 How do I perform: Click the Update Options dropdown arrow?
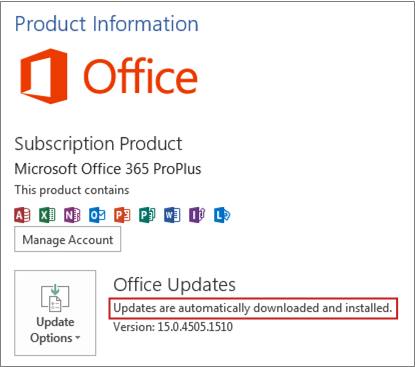pyautogui.click(x=78, y=338)
